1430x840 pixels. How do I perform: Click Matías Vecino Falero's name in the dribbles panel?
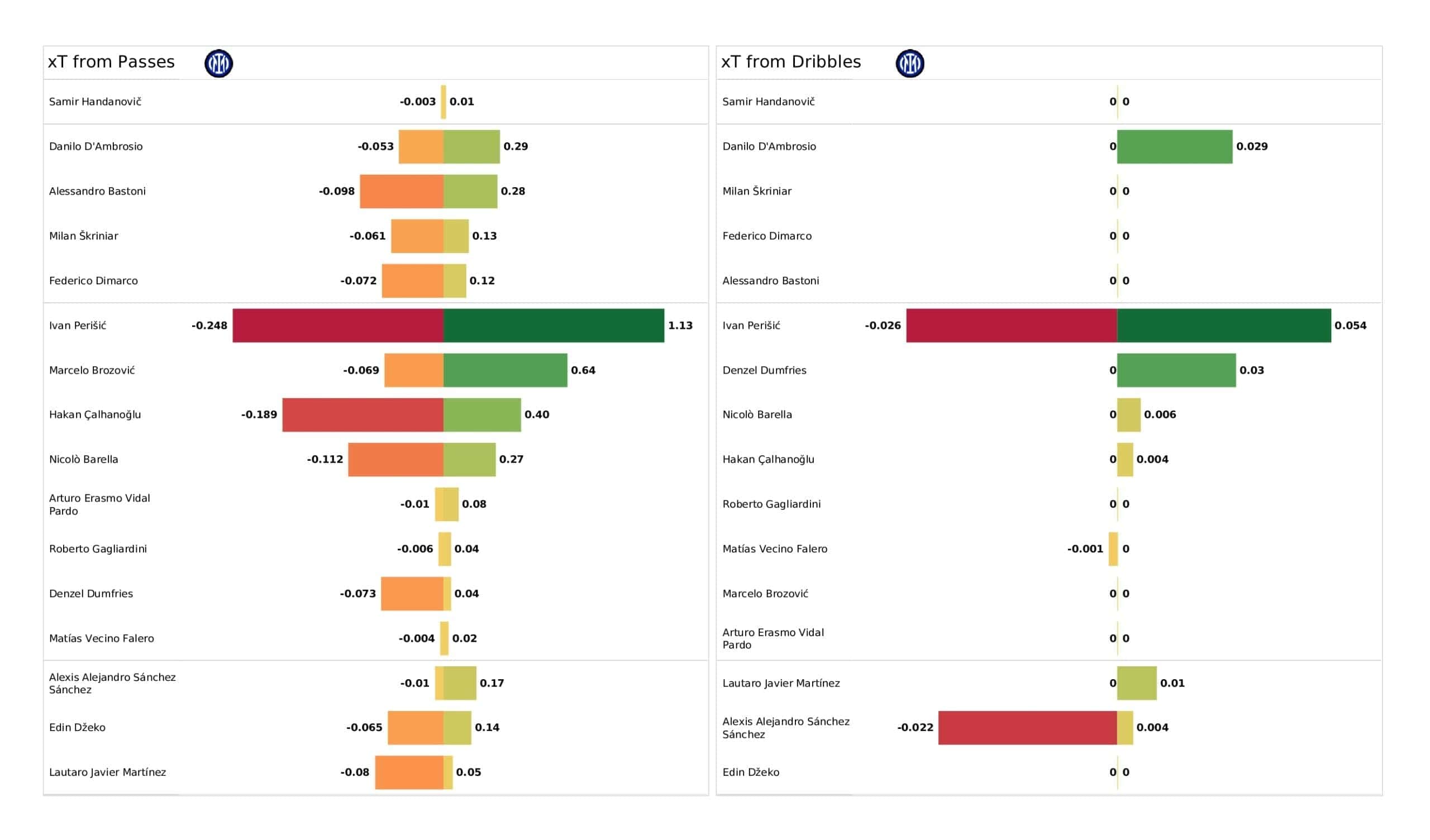774,549
